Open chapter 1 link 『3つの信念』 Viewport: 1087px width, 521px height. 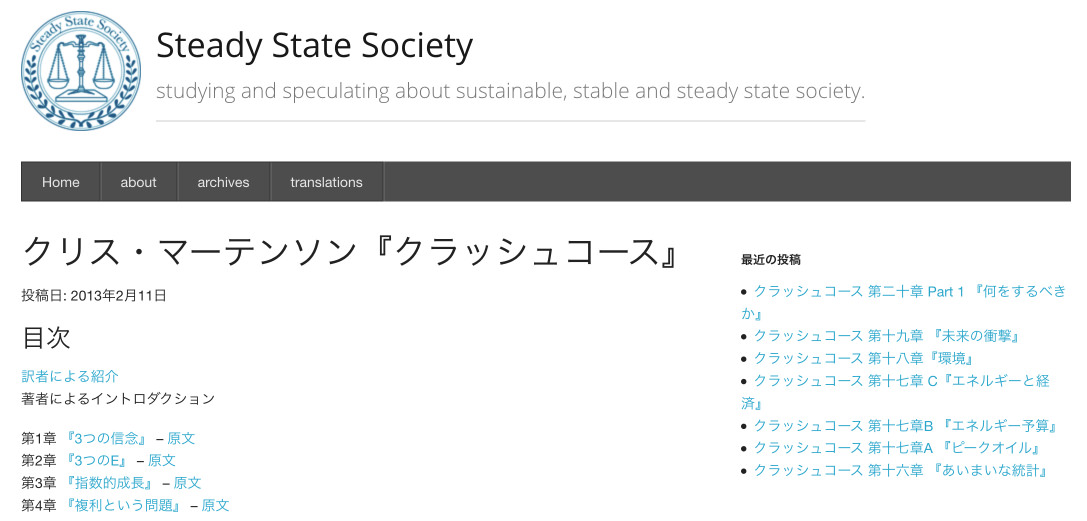tap(106, 439)
